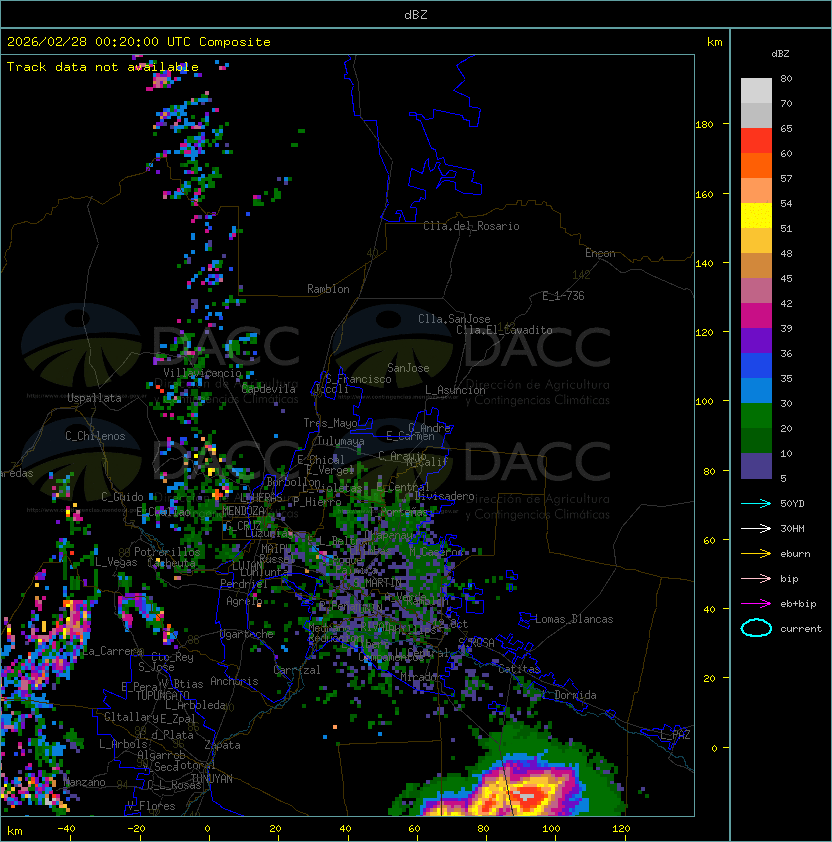The height and width of the screenshot is (842, 832).
Task: Click the white 30HM arrow legend icon
Action: (x=756, y=528)
